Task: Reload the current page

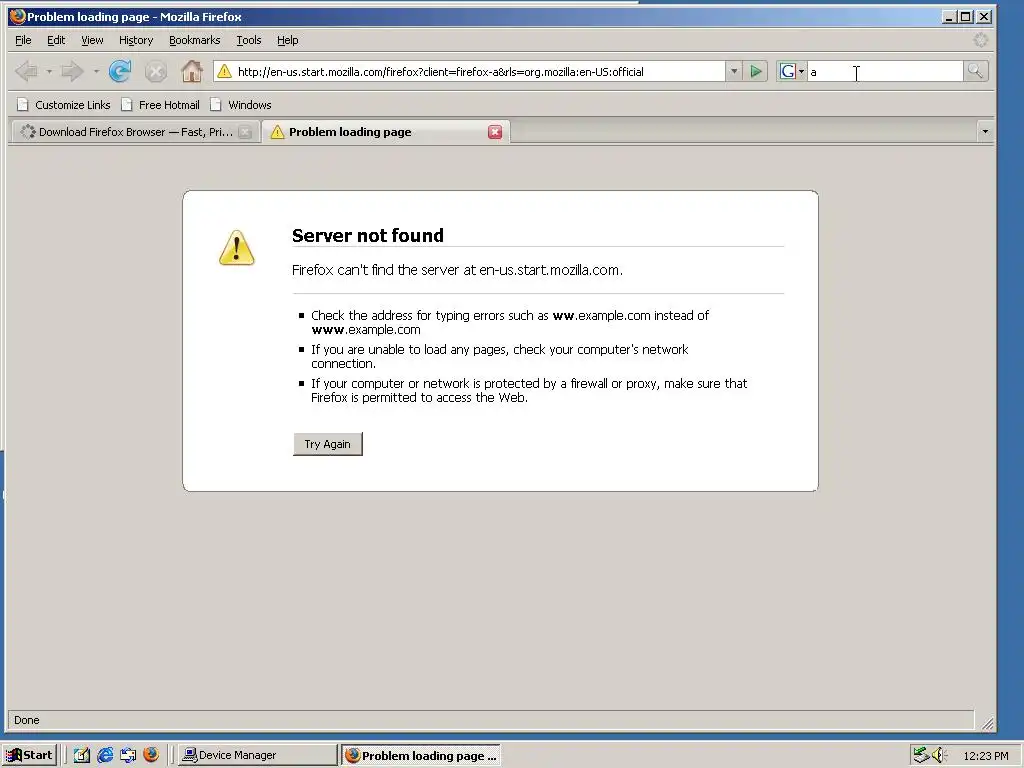Action: pyautogui.click(x=120, y=71)
